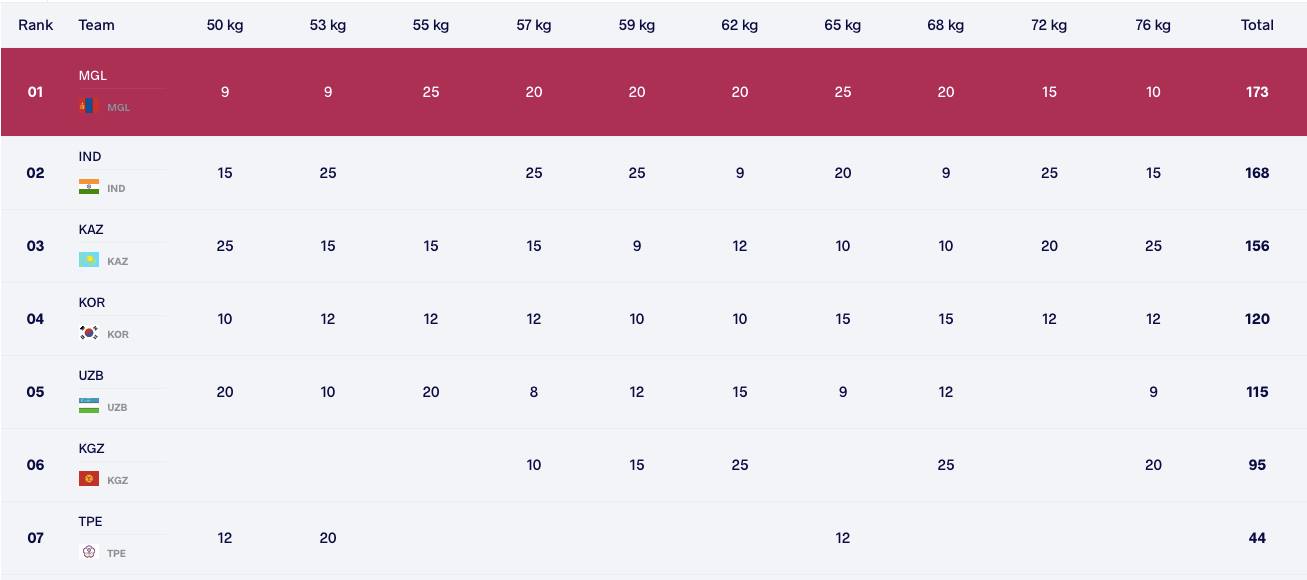Select the Rank column header
Image resolution: width=1307 pixels, height=580 pixels.
tap(35, 25)
